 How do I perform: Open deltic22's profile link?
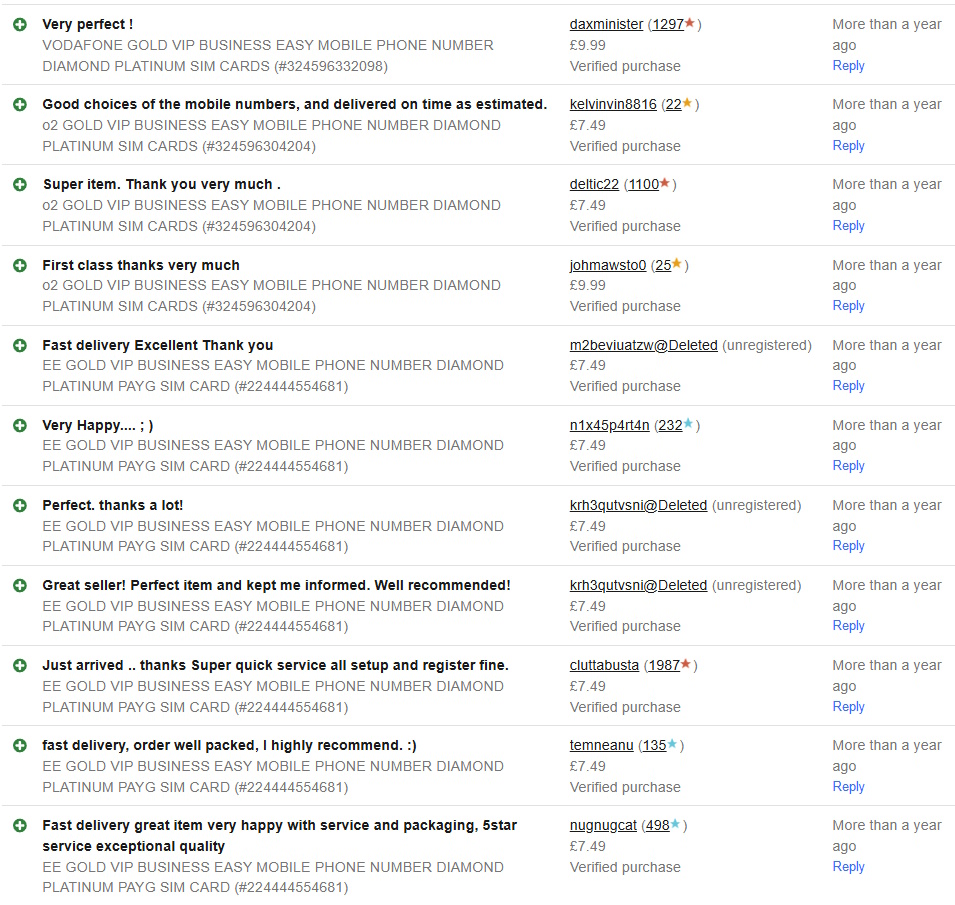pyautogui.click(x=594, y=184)
